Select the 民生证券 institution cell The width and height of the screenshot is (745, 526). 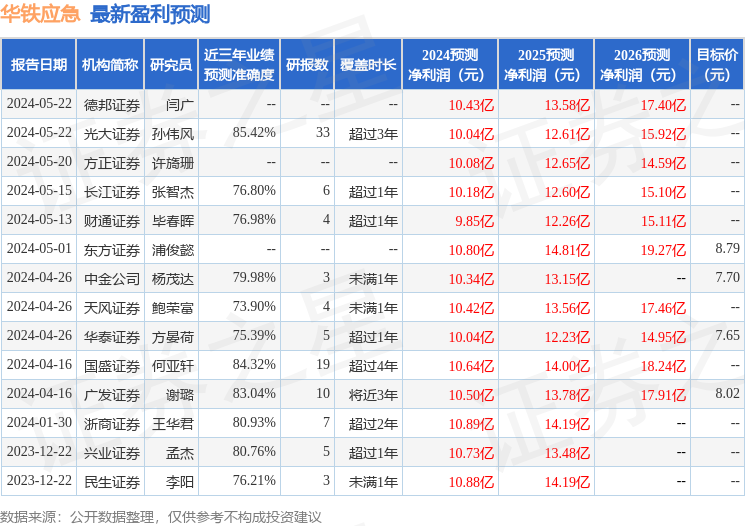coord(112,482)
